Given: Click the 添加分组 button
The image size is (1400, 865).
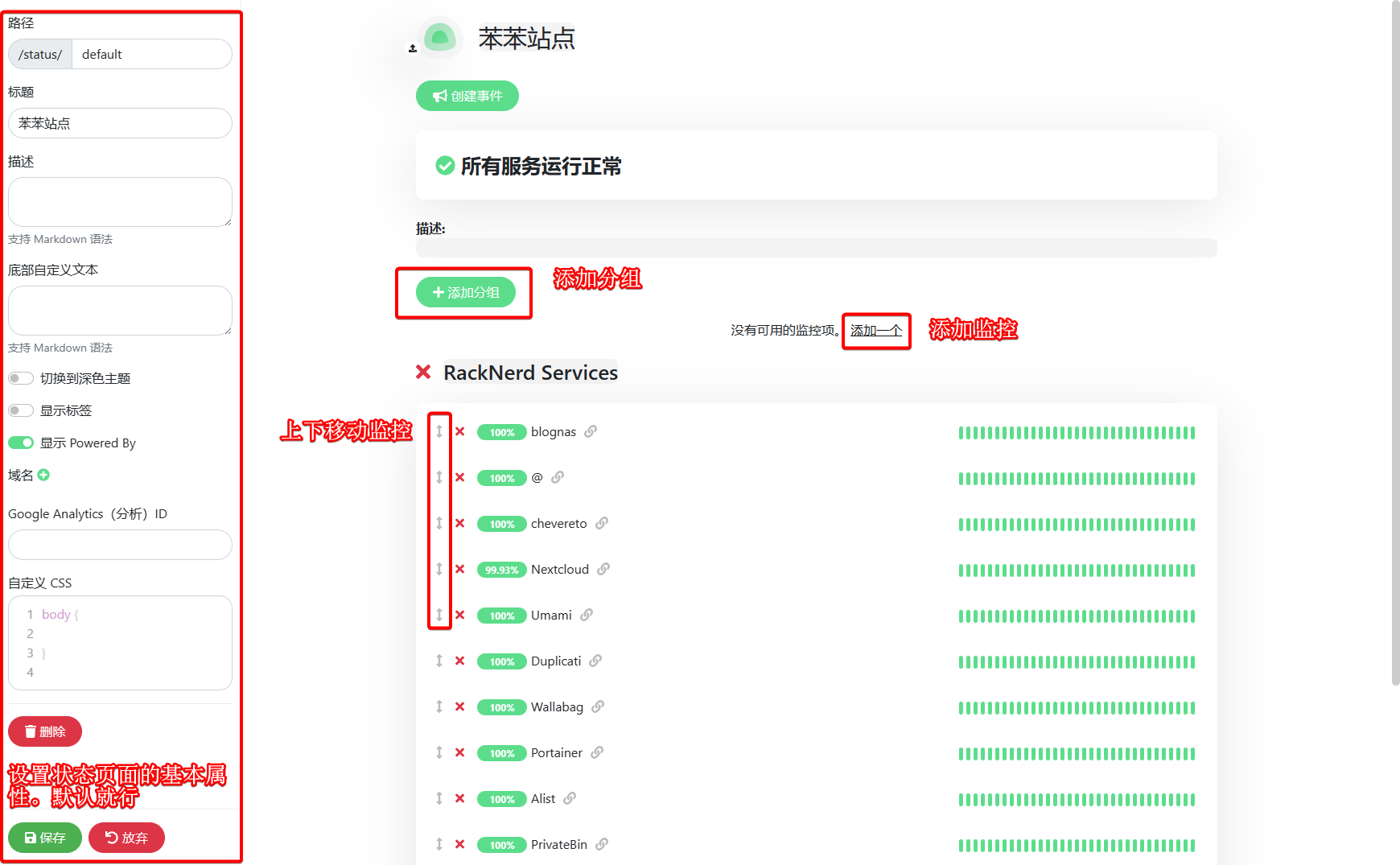Looking at the screenshot, I should 466,292.
